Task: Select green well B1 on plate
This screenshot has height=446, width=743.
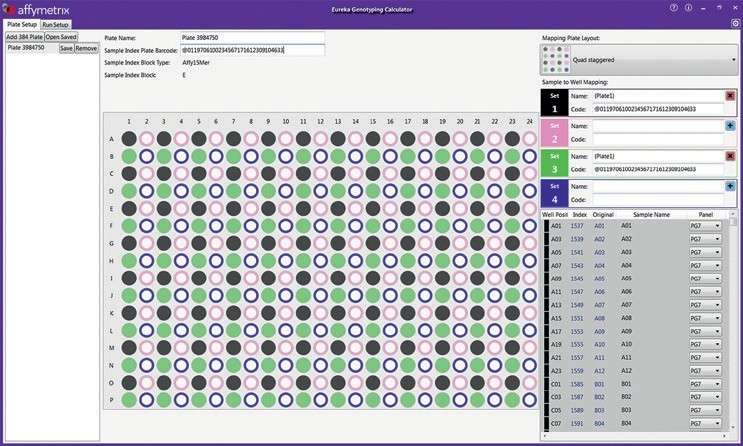Action: (x=129, y=156)
